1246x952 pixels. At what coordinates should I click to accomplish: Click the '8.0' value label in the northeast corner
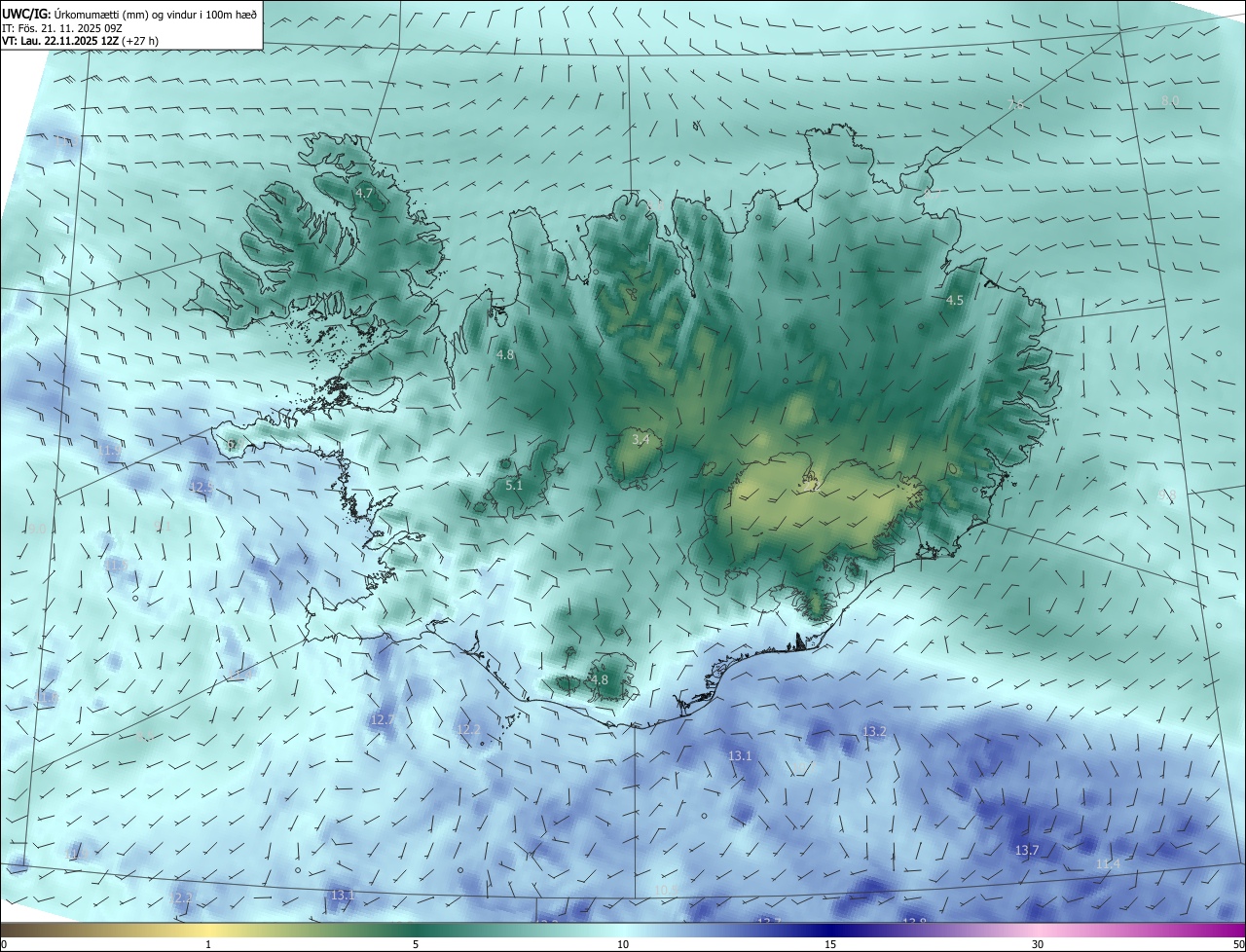1170,101
